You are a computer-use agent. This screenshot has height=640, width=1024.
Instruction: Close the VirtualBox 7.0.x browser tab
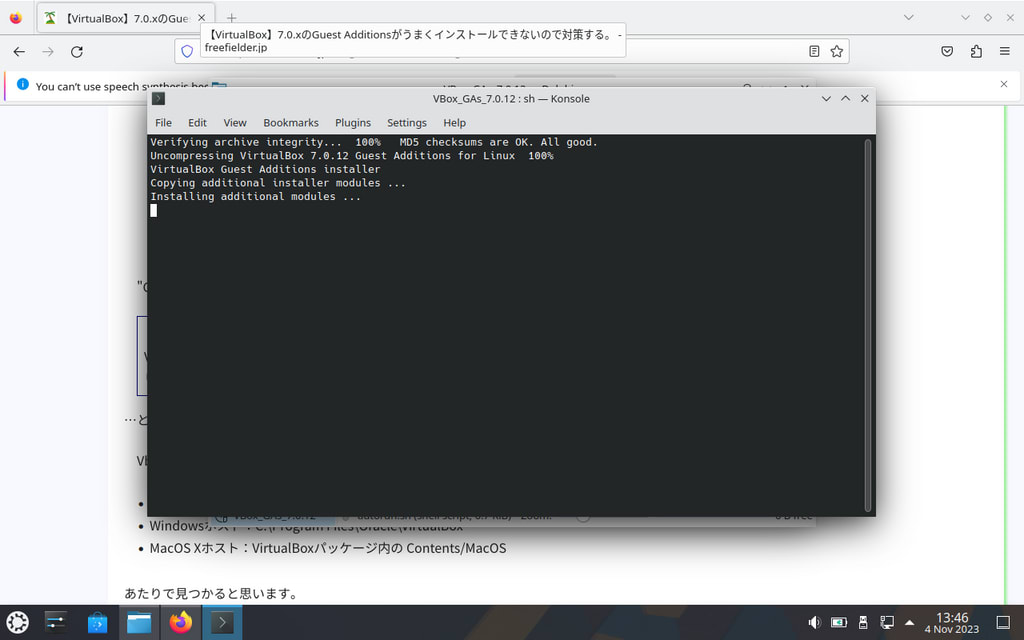(x=202, y=18)
